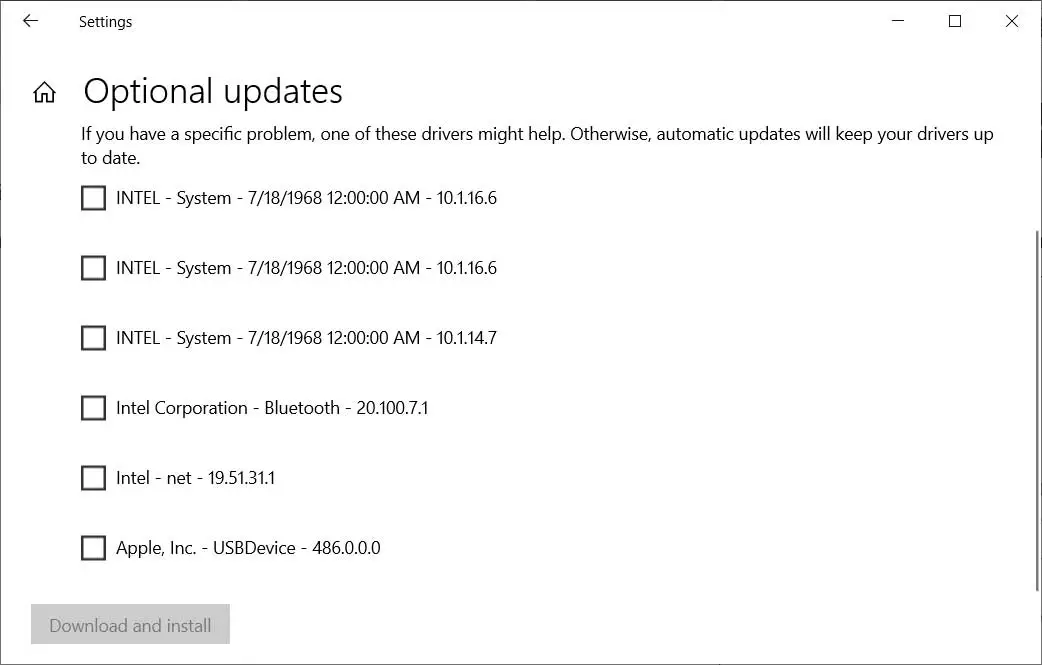Go back using the back arrow
Viewport: 1042px width, 665px height.
[31, 21]
